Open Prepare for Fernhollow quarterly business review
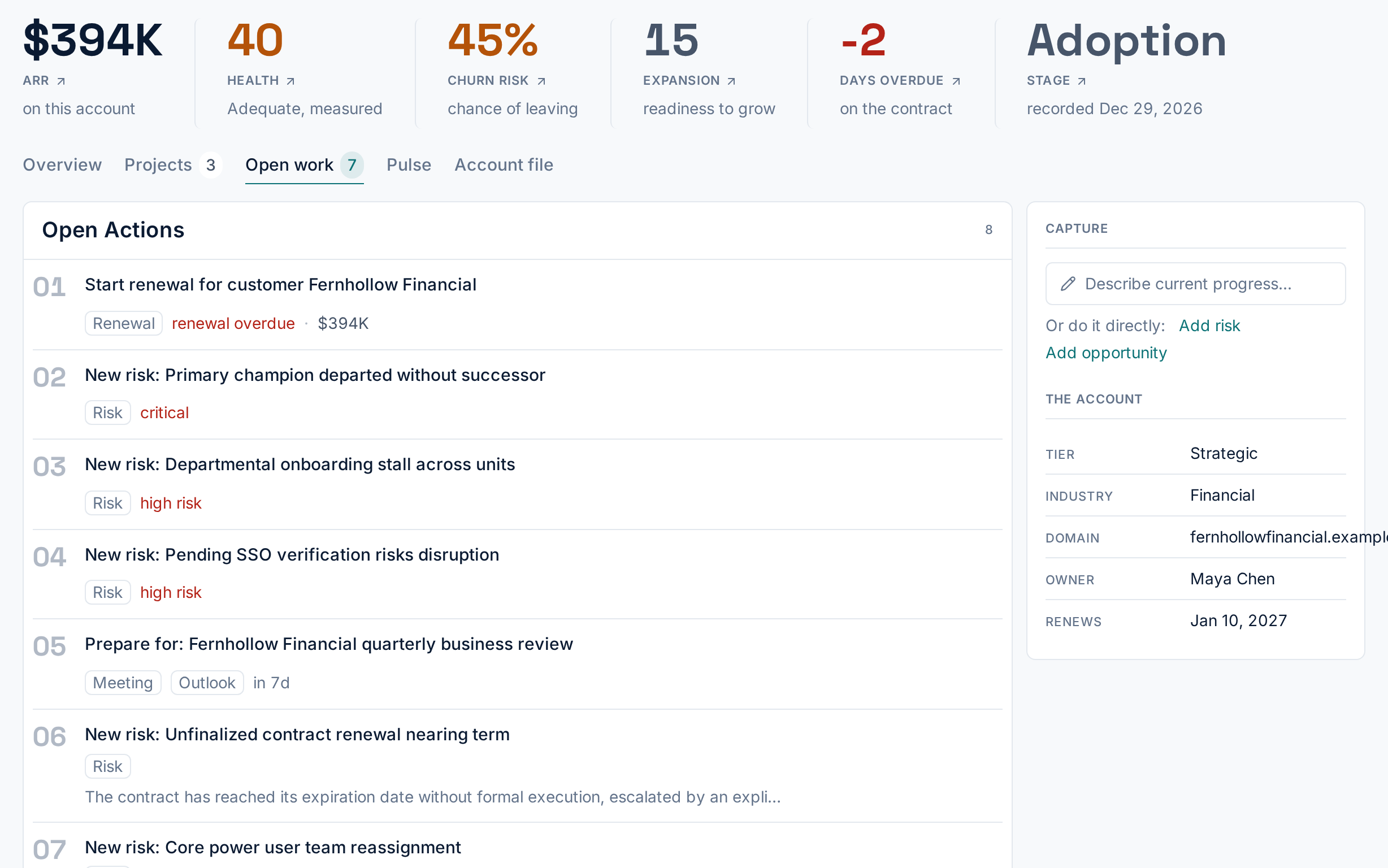Viewport: 1388px width, 868px height. (329, 644)
